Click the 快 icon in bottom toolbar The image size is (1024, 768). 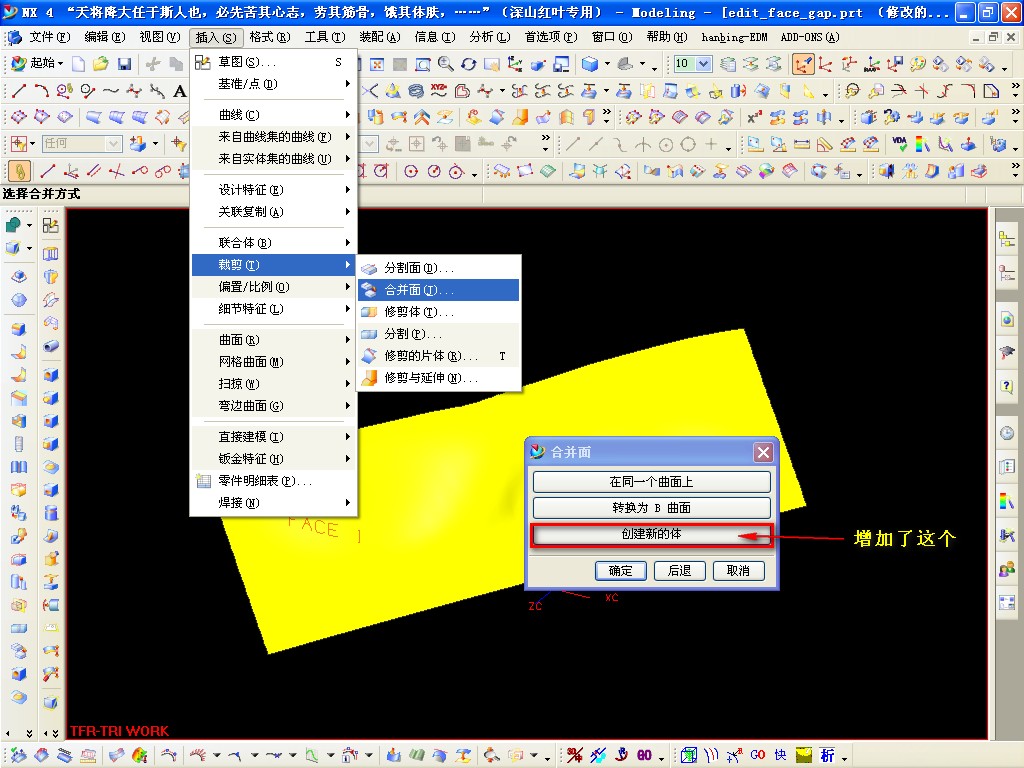click(x=780, y=755)
